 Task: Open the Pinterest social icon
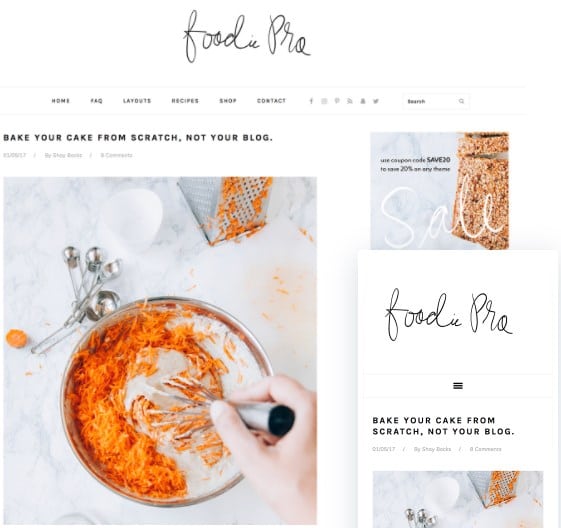coord(337,101)
